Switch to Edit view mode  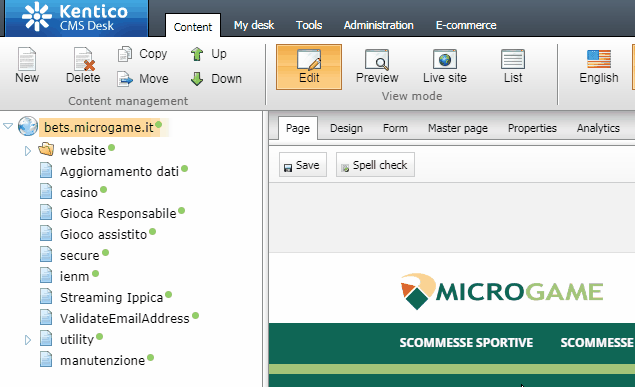pyautogui.click(x=309, y=67)
